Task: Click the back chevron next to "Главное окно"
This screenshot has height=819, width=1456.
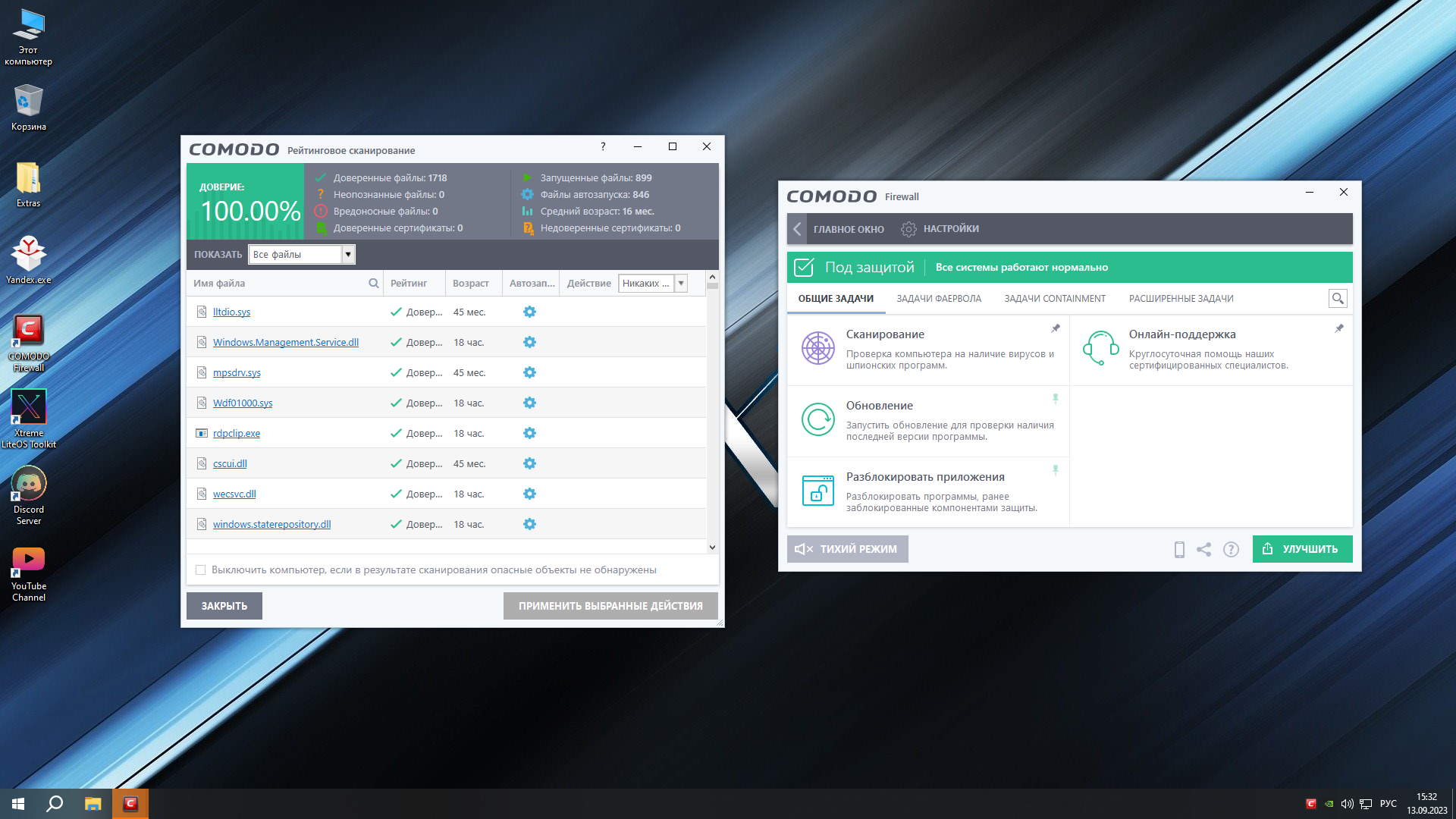Action: tap(797, 229)
